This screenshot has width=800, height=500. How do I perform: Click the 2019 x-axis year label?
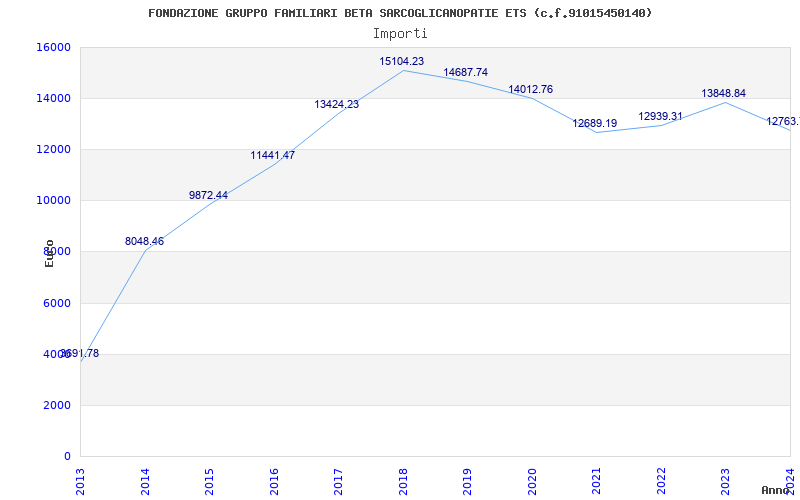[468, 482]
